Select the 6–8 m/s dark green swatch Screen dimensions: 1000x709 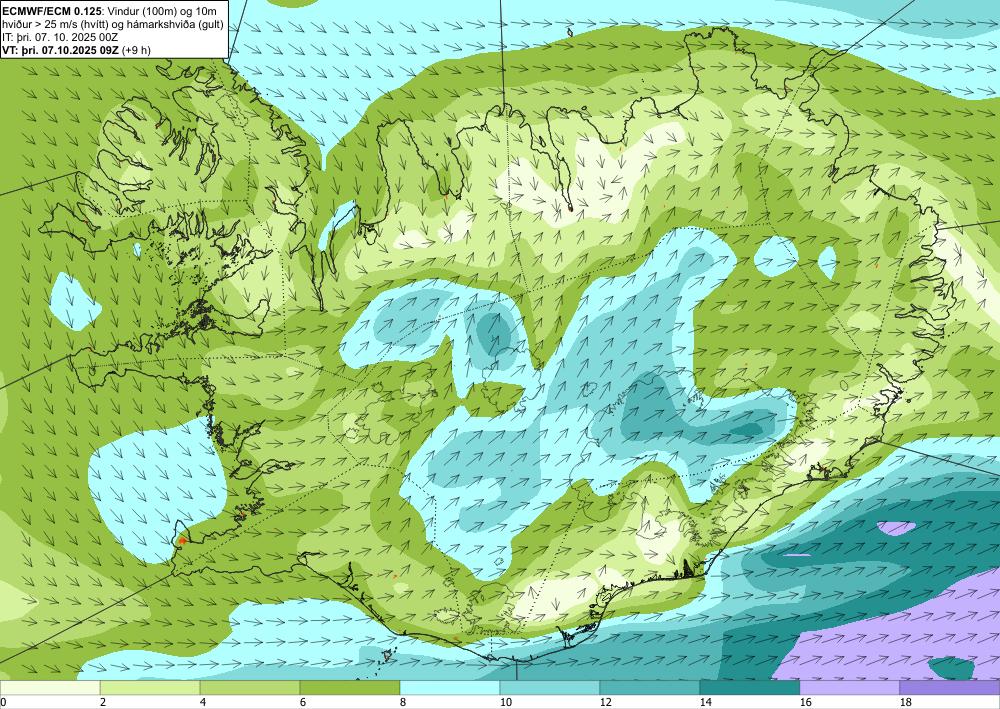[350, 687]
